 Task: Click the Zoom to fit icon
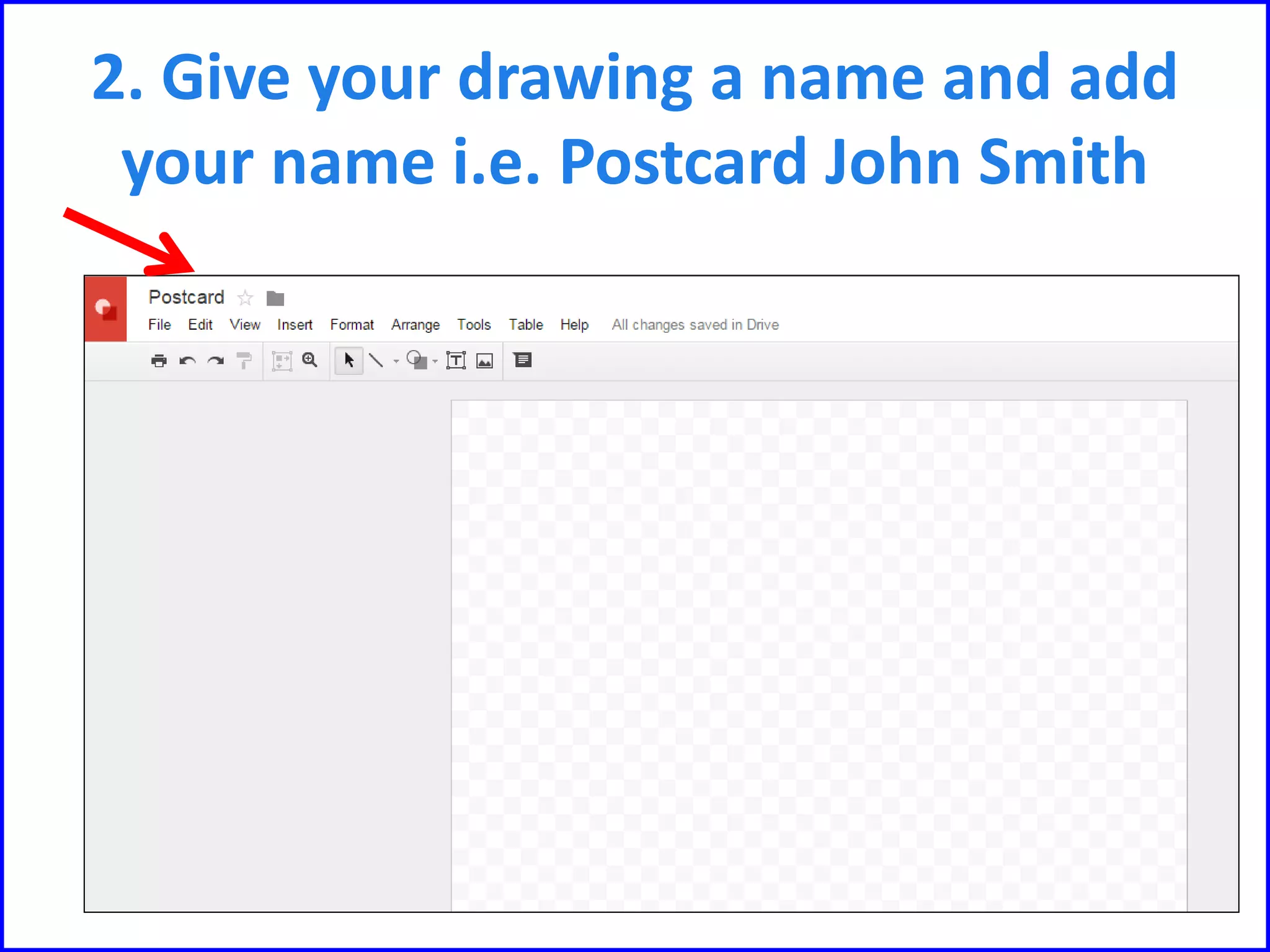[282, 361]
